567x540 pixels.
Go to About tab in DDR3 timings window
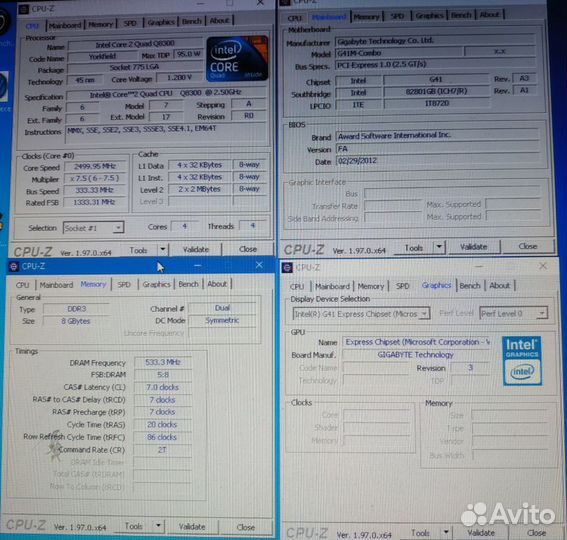coord(217,284)
